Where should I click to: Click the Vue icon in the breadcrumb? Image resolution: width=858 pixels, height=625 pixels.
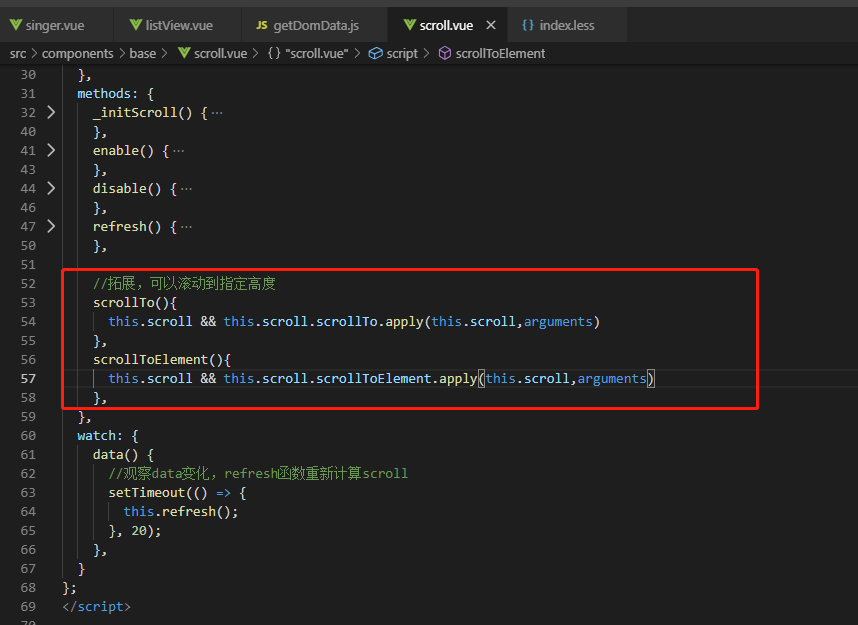point(184,53)
